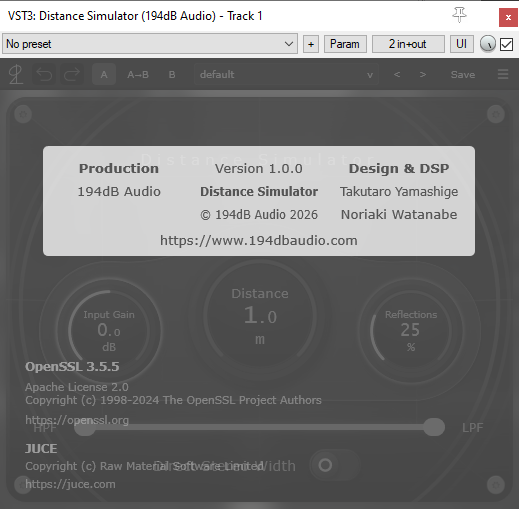Select the B comparison slot
The width and height of the screenshot is (519, 509).
[x=172, y=74]
